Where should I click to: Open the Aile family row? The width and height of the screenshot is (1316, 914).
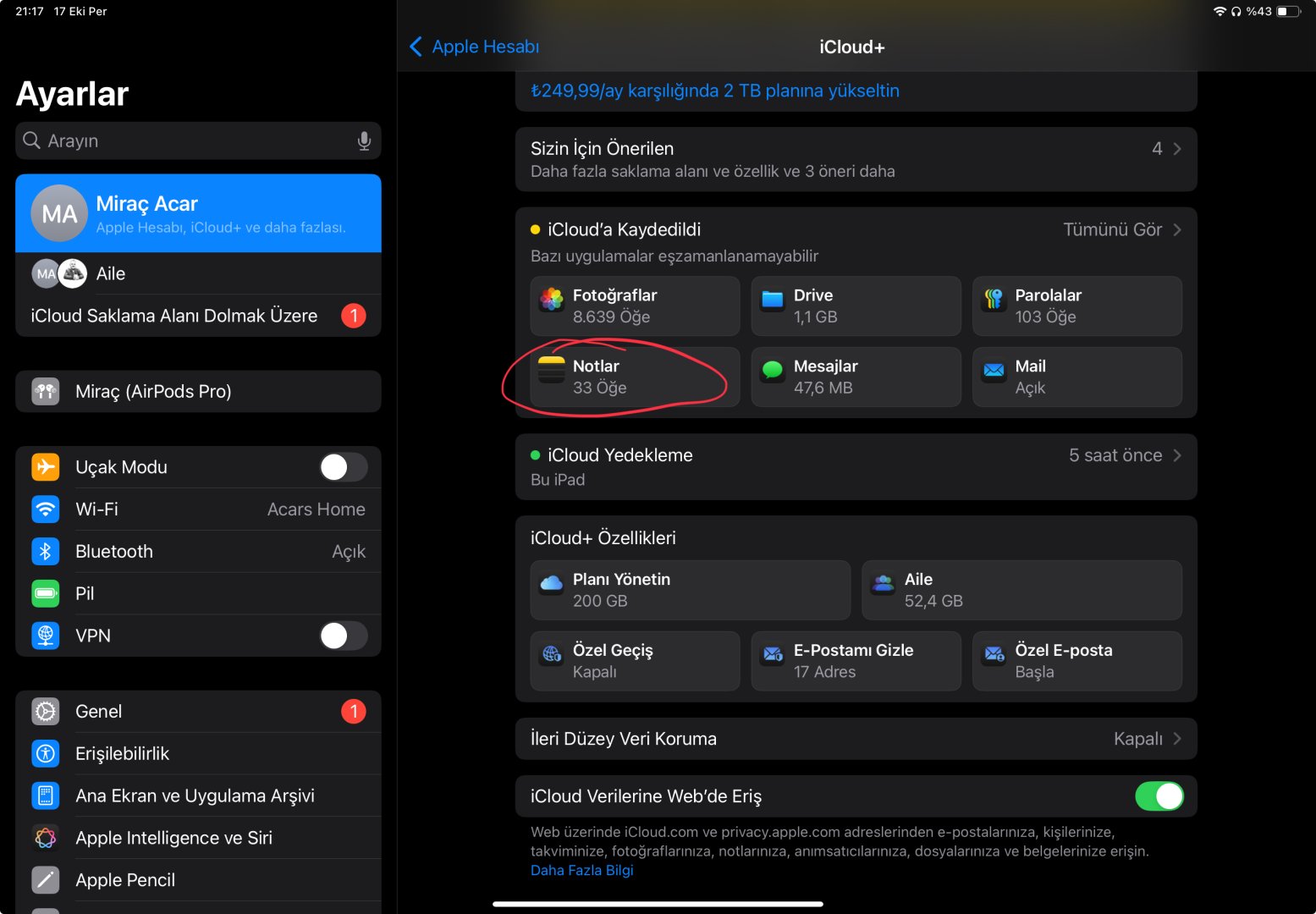pyautogui.click(x=198, y=273)
